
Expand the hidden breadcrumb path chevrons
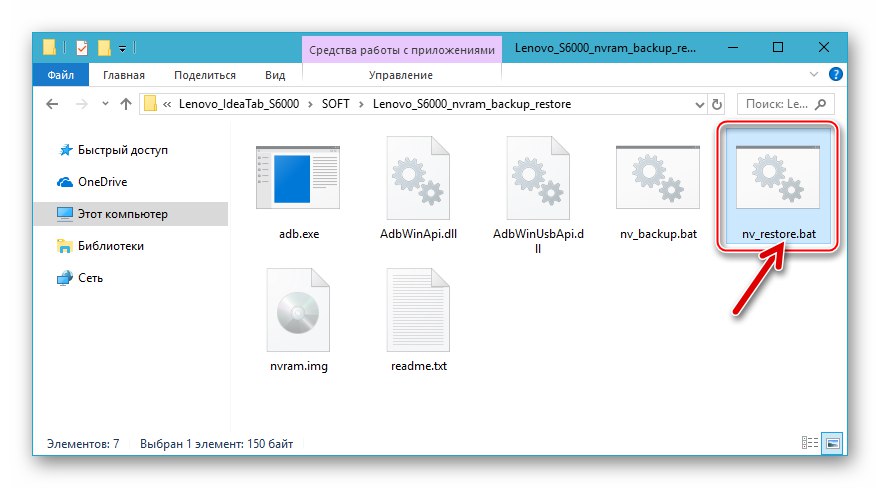(167, 104)
